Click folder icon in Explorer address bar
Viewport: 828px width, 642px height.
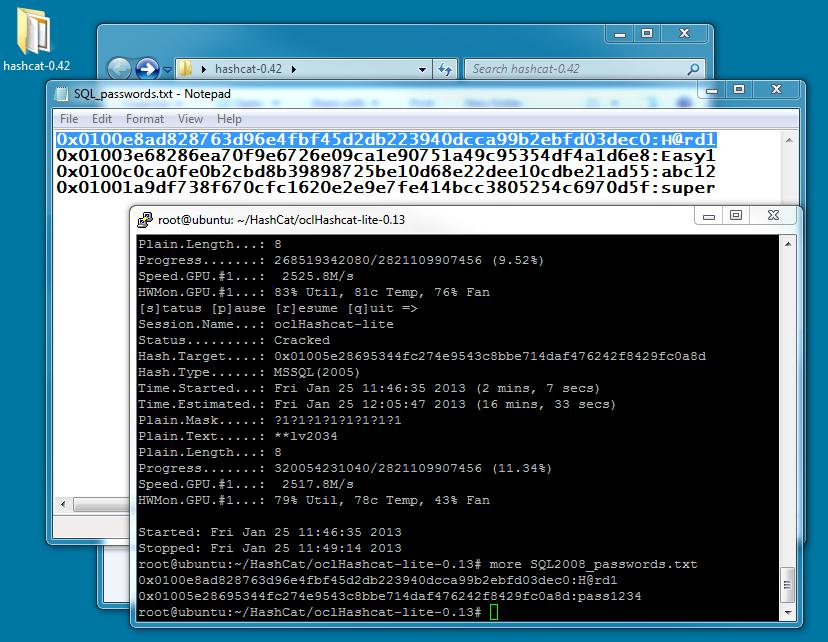click(185, 69)
